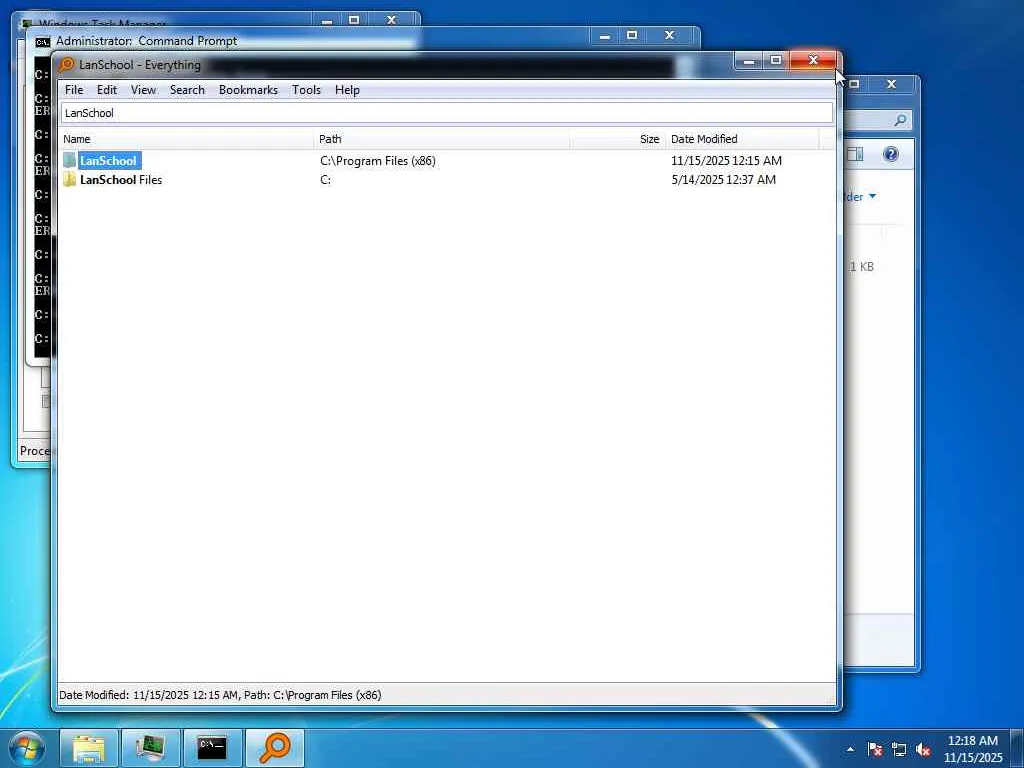Image resolution: width=1024 pixels, height=768 pixels.
Task: Select the LanSchool folder result
Action: 108,161
